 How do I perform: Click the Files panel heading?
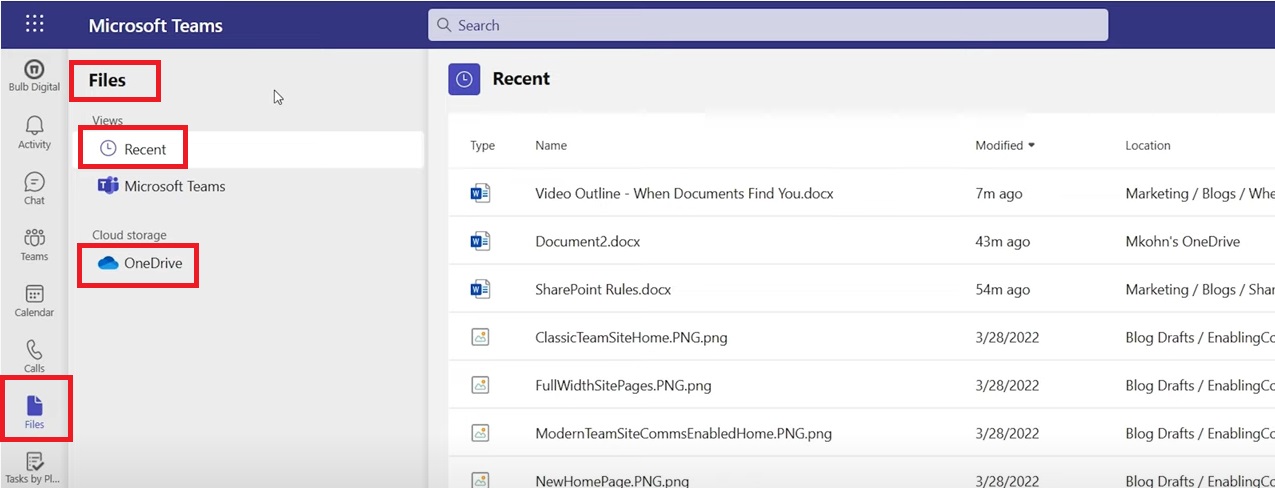[x=107, y=80]
